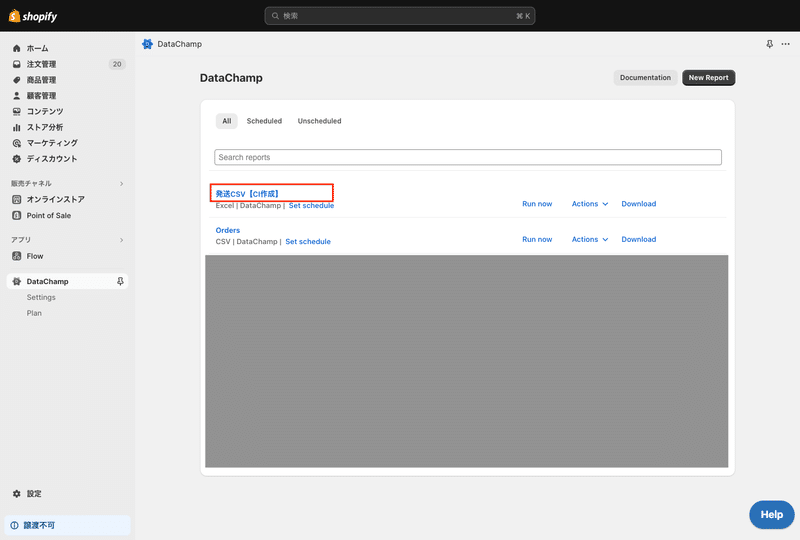Screen dimensions: 800x540
Task: Click the pin icon at top right
Action: click(769, 44)
